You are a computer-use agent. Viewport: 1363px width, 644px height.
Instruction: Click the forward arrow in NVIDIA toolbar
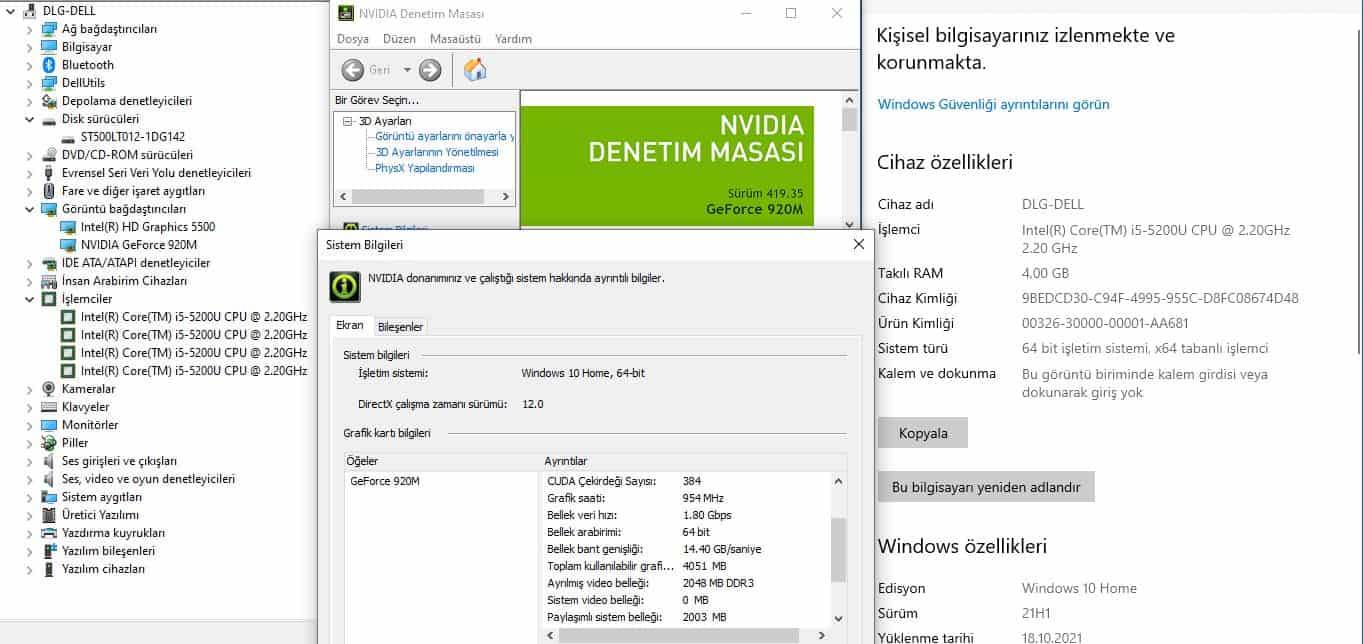pos(430,70)
